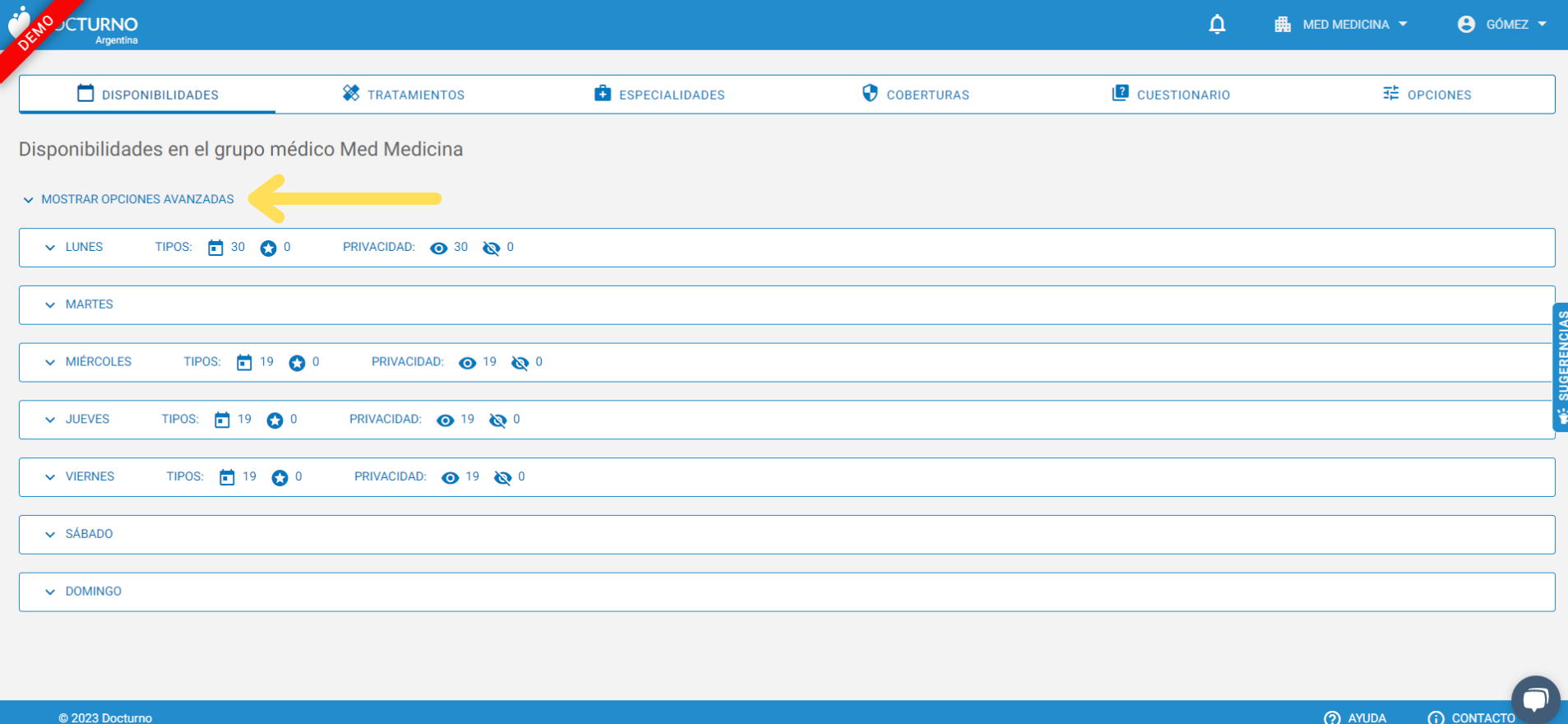Viewport: 1568px width, 724px height.
Task: Open the Med Medicina dropdown arrow
Action: (1403, 25)
